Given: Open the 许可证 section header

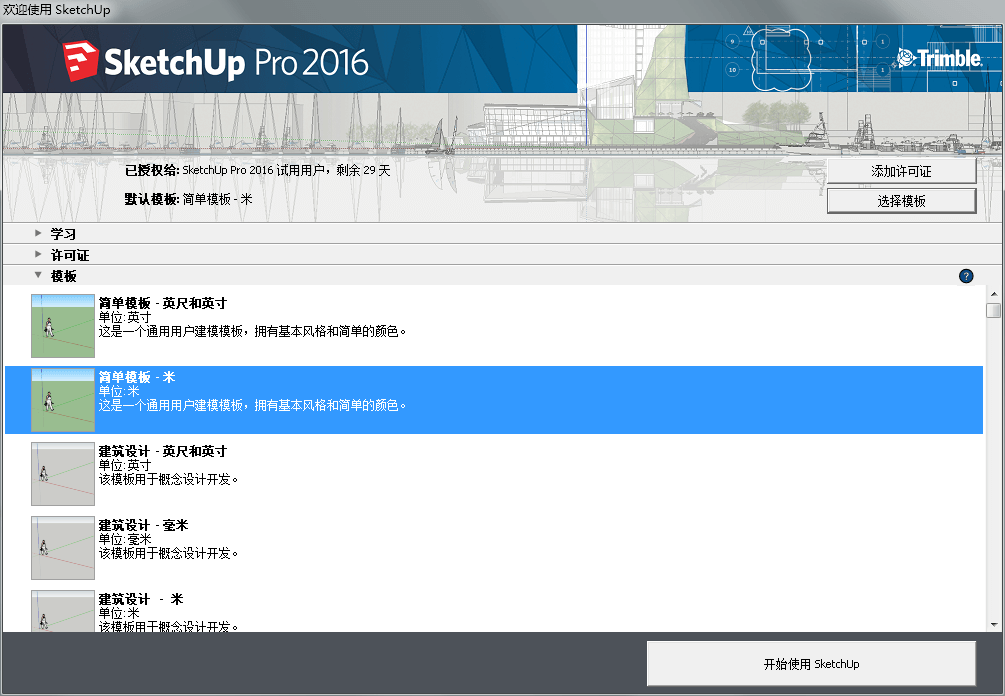Looking at the screenshot, I should 70,255.
